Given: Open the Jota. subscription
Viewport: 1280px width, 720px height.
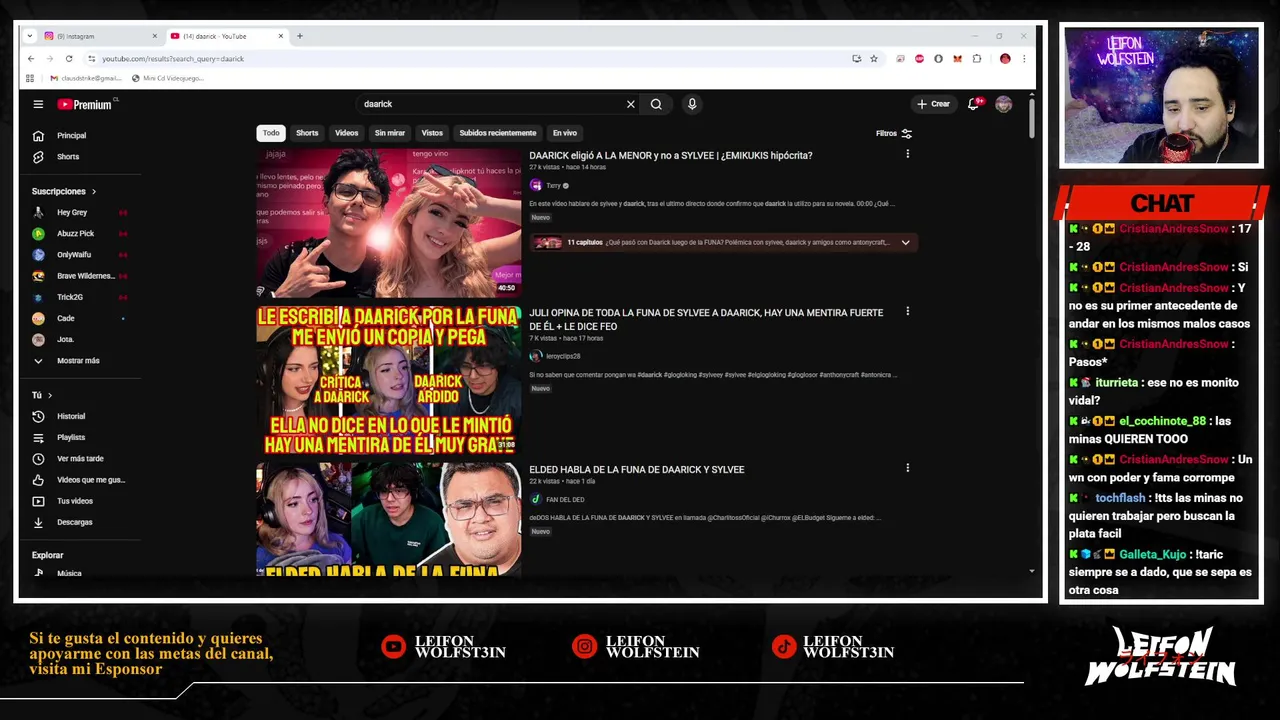Looking at the screenshot, I should pyautogui.click(x=65, y=340).
